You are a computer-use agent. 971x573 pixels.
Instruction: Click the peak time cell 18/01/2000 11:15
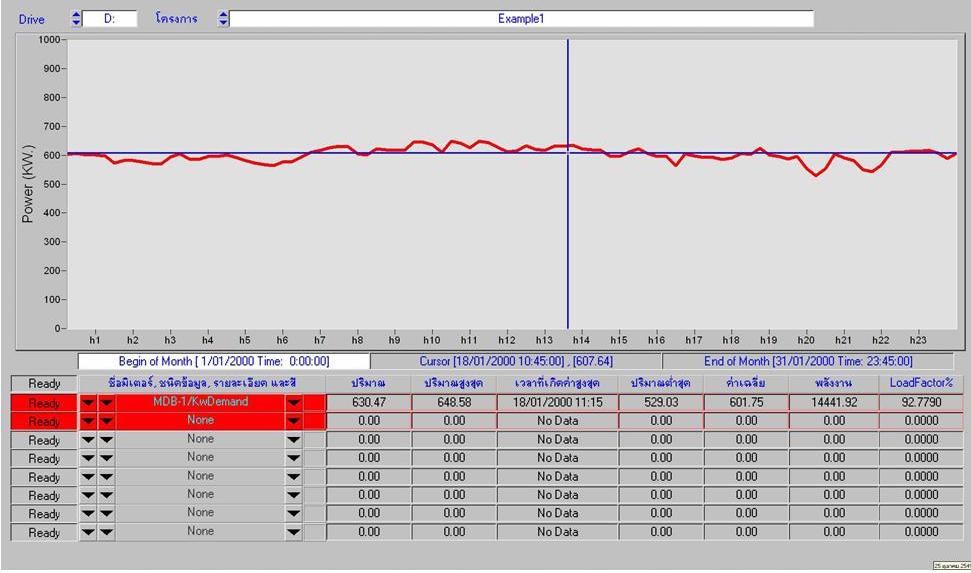[557, 402]
